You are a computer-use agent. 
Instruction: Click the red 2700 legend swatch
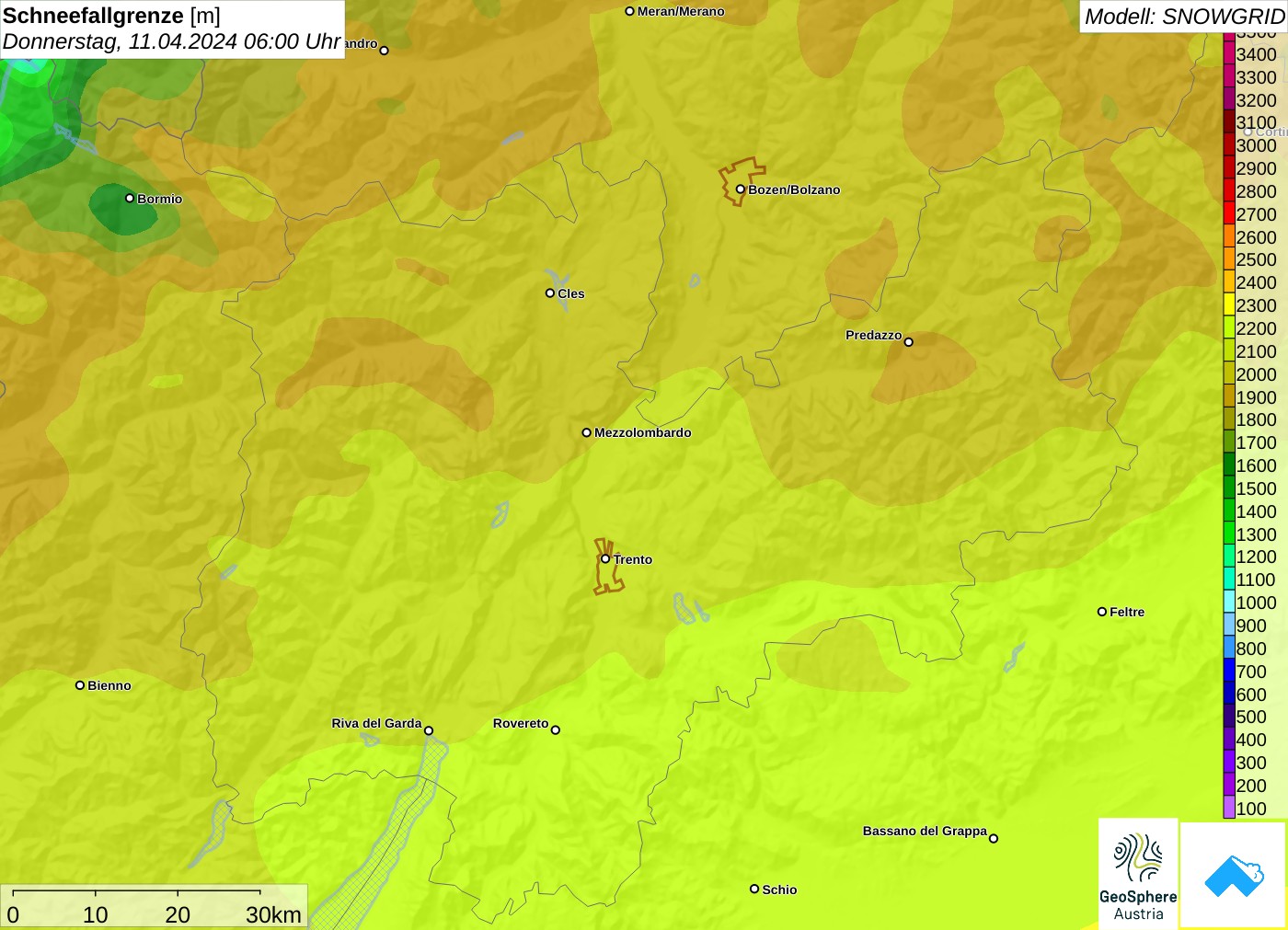click(1229, 213)
